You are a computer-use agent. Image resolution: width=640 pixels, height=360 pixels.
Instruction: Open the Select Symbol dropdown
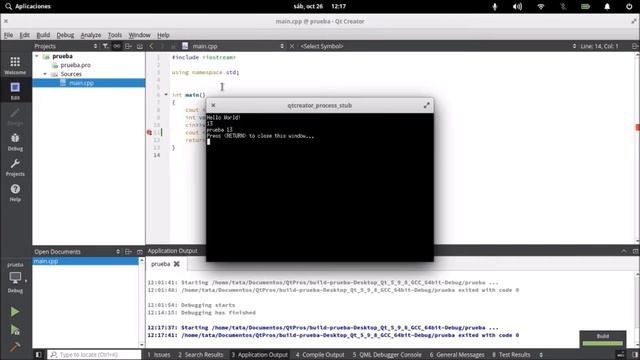pos(574,46)
